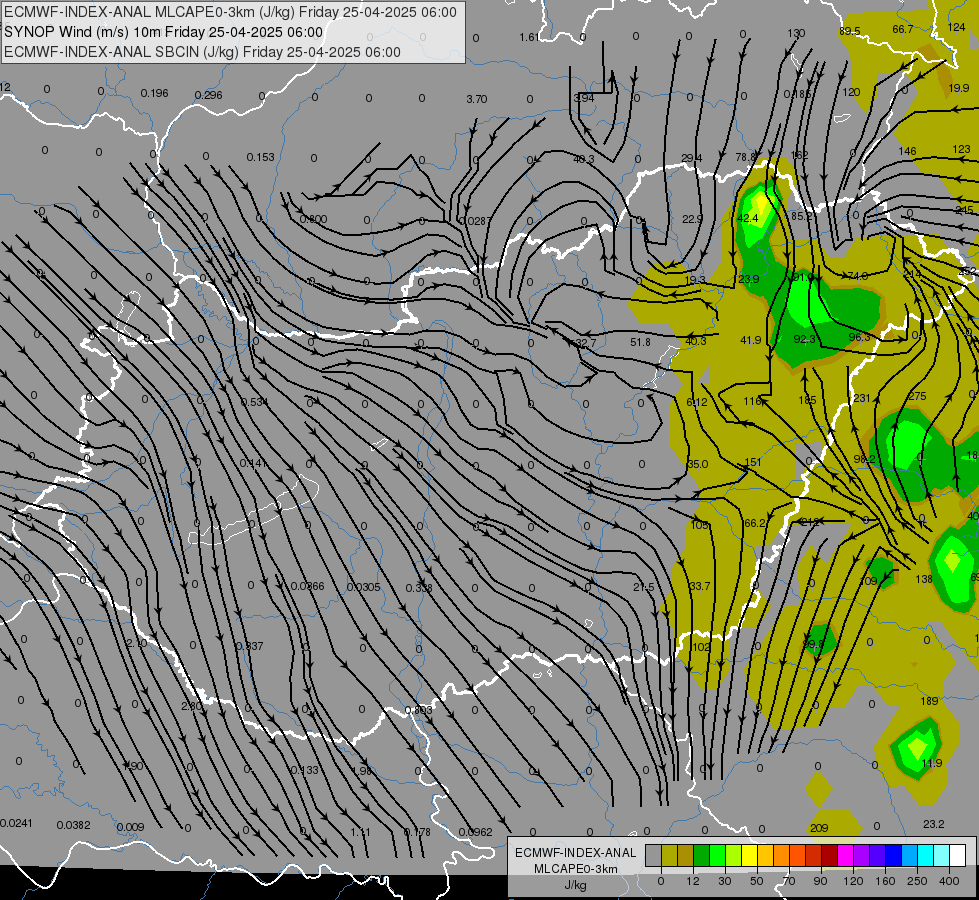Click the map value 35.0
This screenshot has width=979, height=900.
[x=697, y=464]
